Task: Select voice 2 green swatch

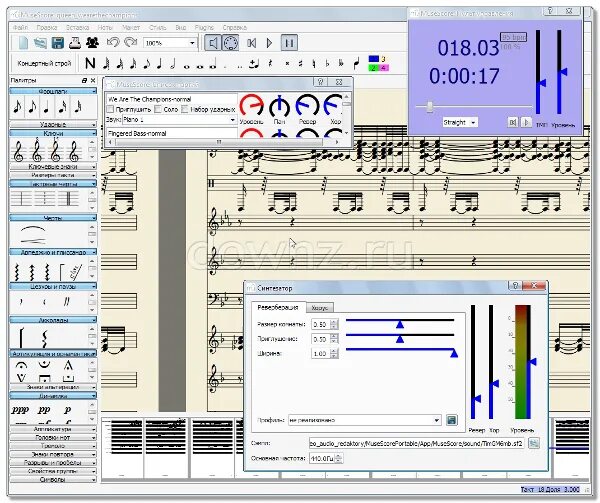Action: [x=373, y=68]
